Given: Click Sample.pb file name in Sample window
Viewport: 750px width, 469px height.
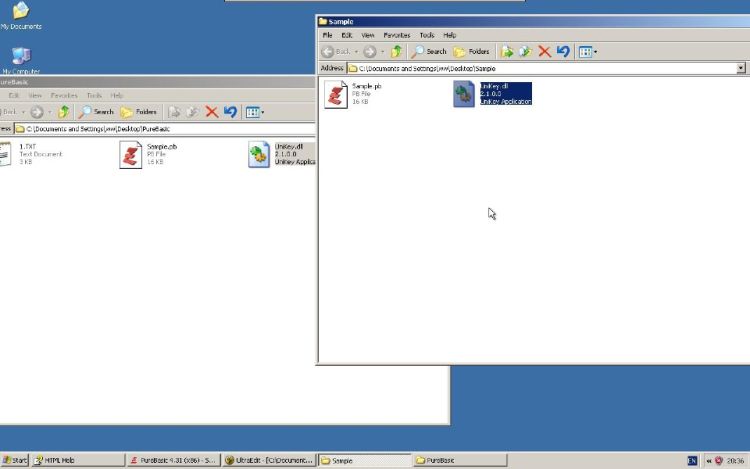Looking at the screenshot, I should pos(367,86).
